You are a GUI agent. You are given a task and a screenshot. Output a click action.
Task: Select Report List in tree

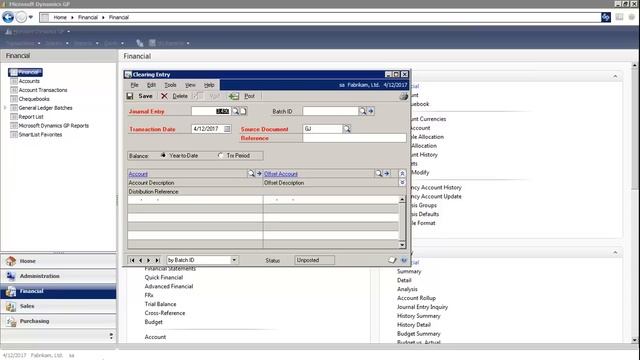pos(31,117)
